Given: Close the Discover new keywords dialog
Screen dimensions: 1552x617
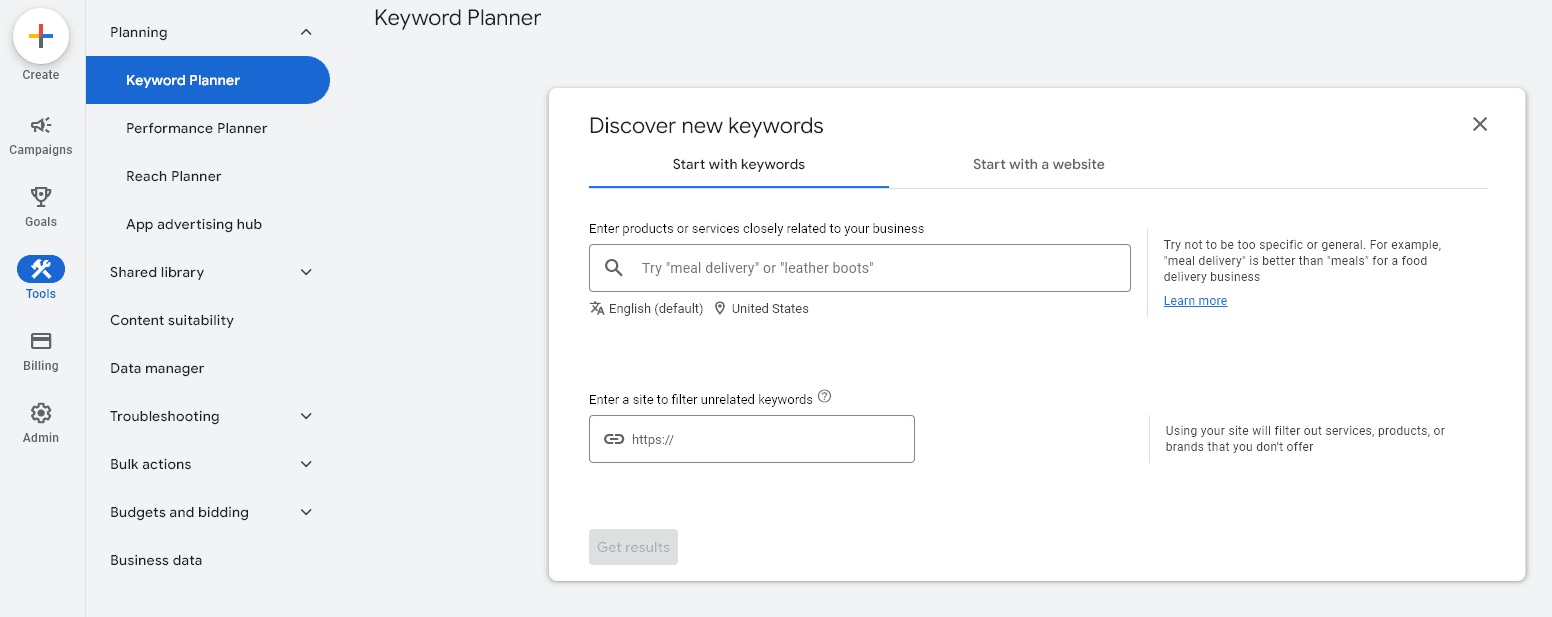Looking at the screenshot, I should [x=1480, y=124].
